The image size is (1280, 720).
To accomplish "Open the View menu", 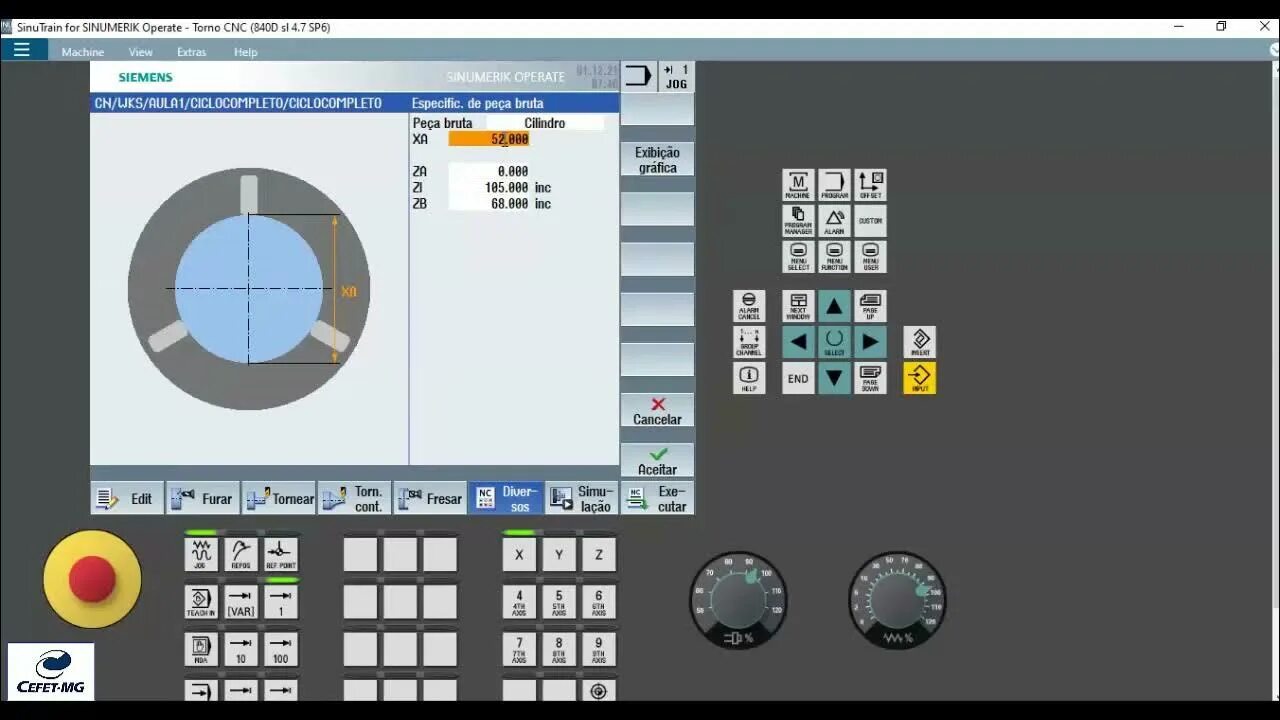I will pyautogui.click(x=141, y=52).
